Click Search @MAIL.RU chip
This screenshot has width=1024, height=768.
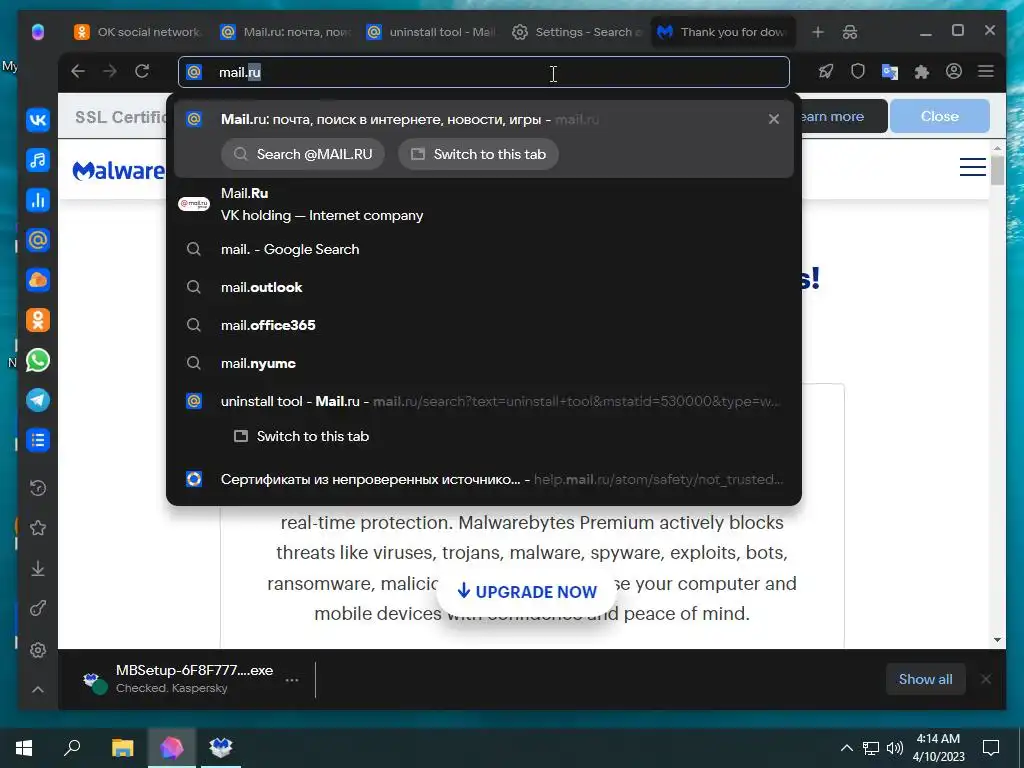[x=303, y=154]
